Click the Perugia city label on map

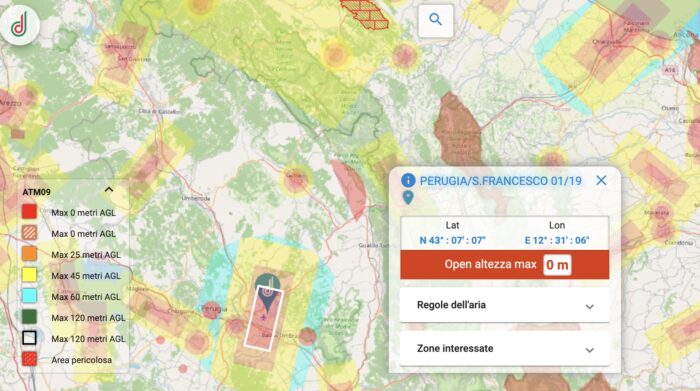coord(215,309)
